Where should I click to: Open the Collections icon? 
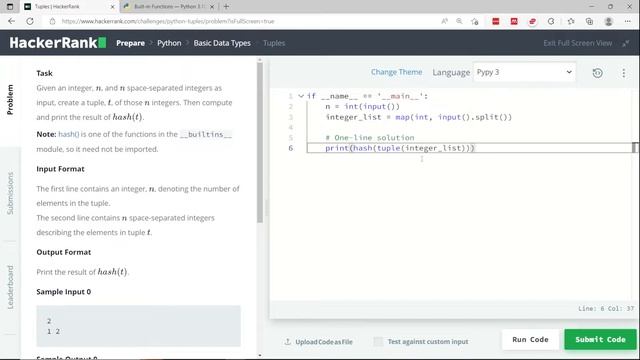(x=589, y=21)
